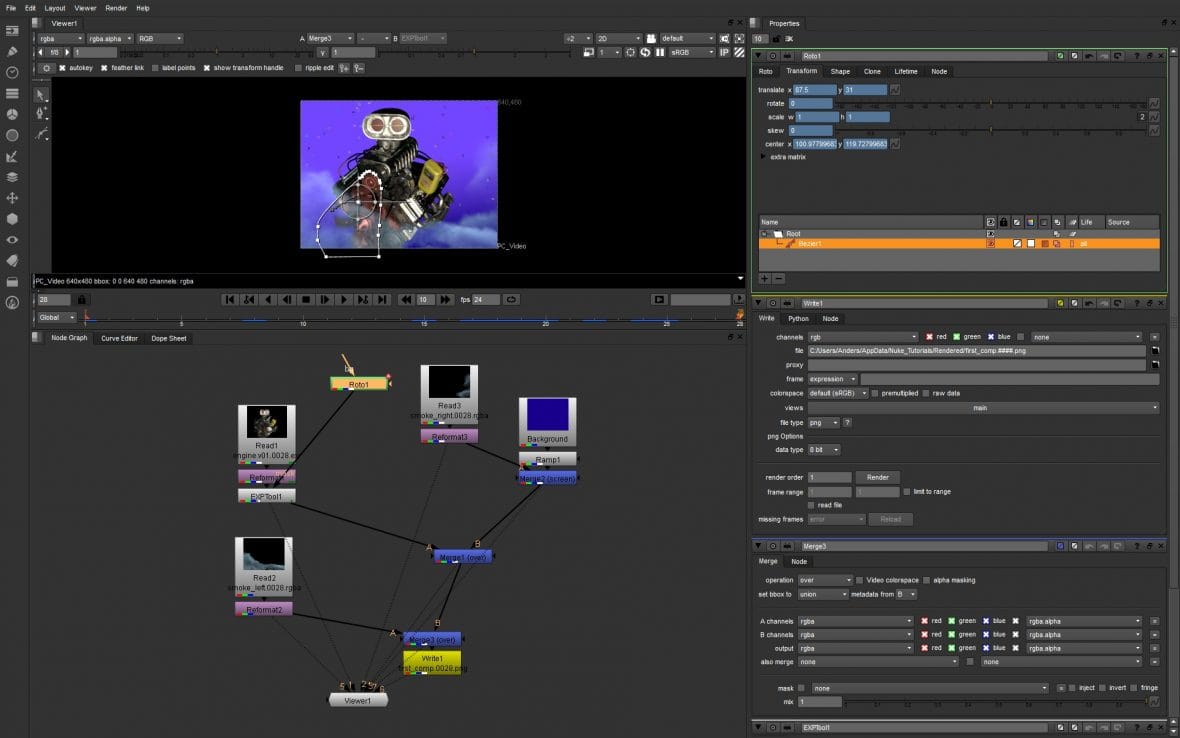The height and width of the screenshot is (738, 1180).
Task: Toggle feather link checkbox
Action: (x=104, y=68)
